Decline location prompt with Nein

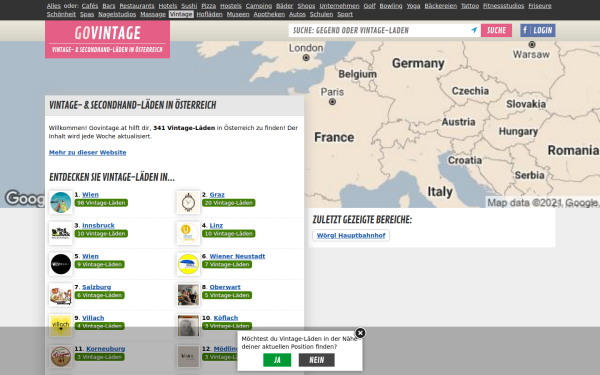[x=316, y=360]
